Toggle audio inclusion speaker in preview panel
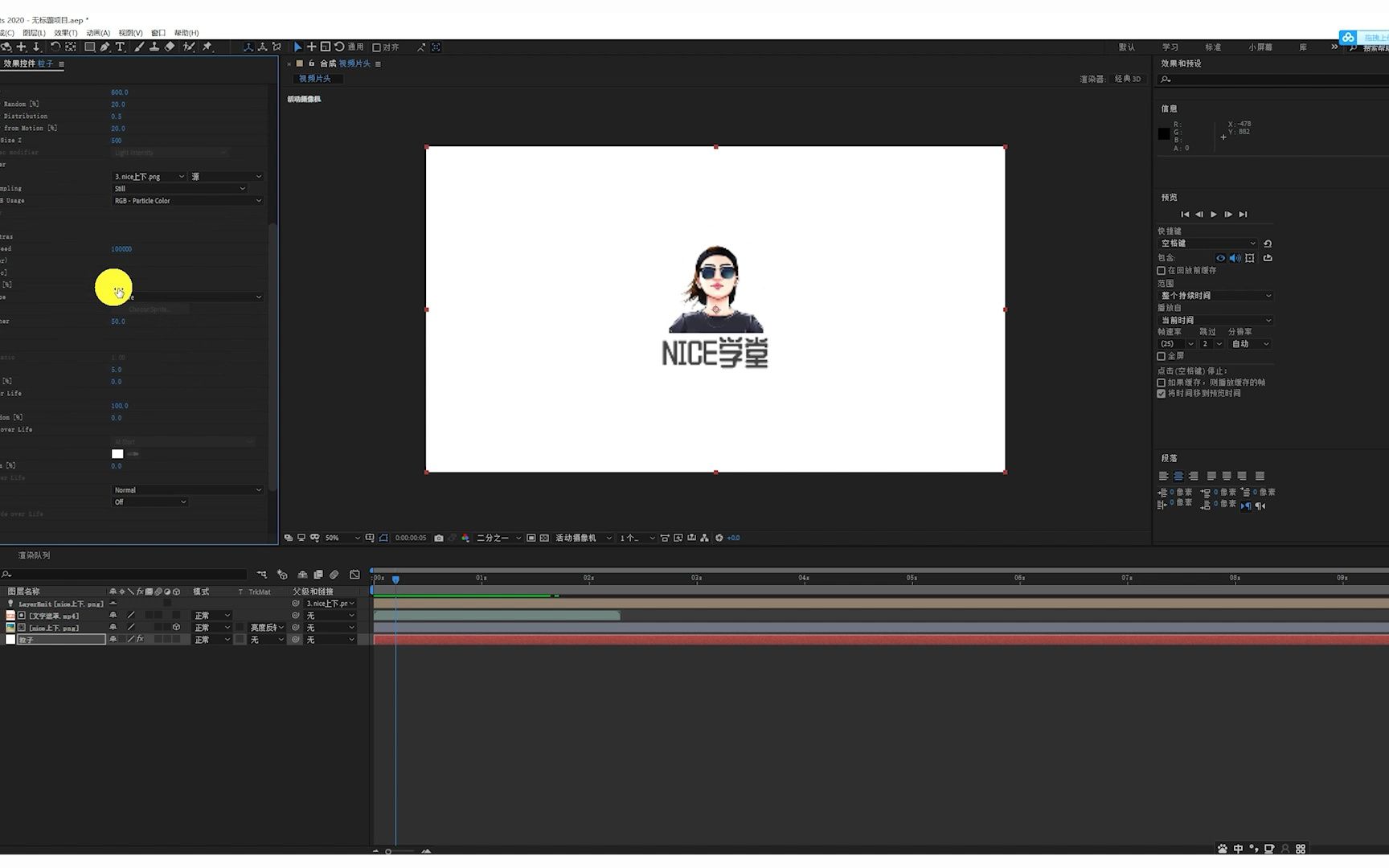This screenshot has width=1389, height=868. [x=1235, y=258]
